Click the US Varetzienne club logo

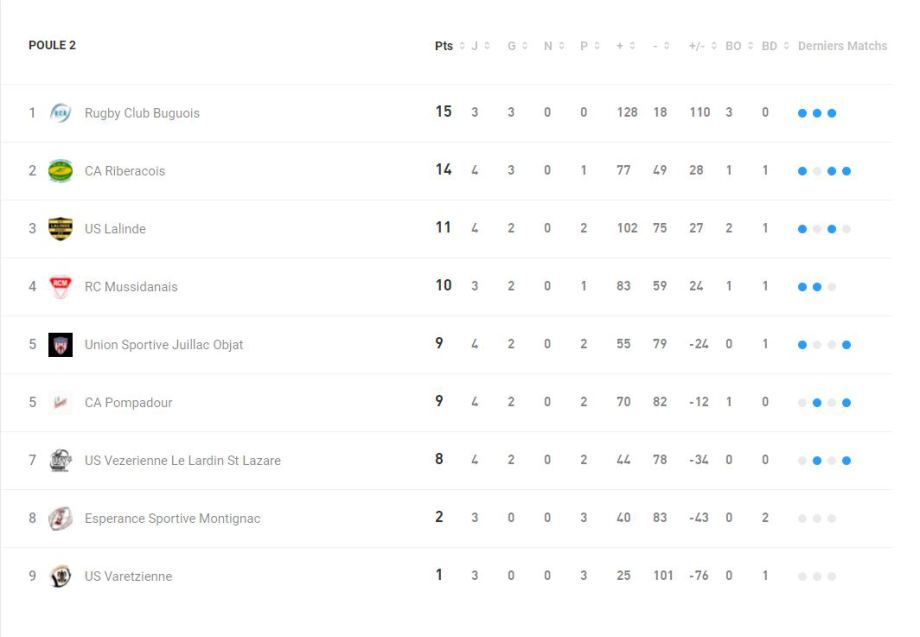(60, 577)
